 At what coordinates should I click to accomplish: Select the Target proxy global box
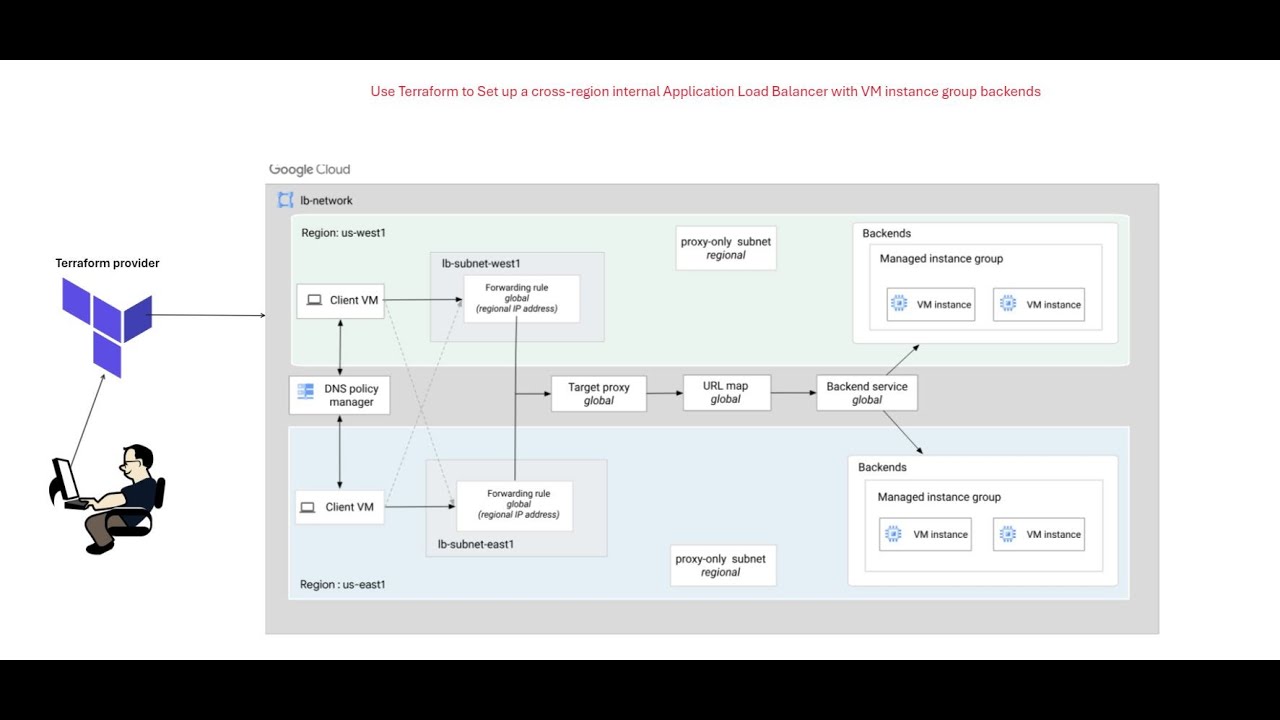pos(599,393)
